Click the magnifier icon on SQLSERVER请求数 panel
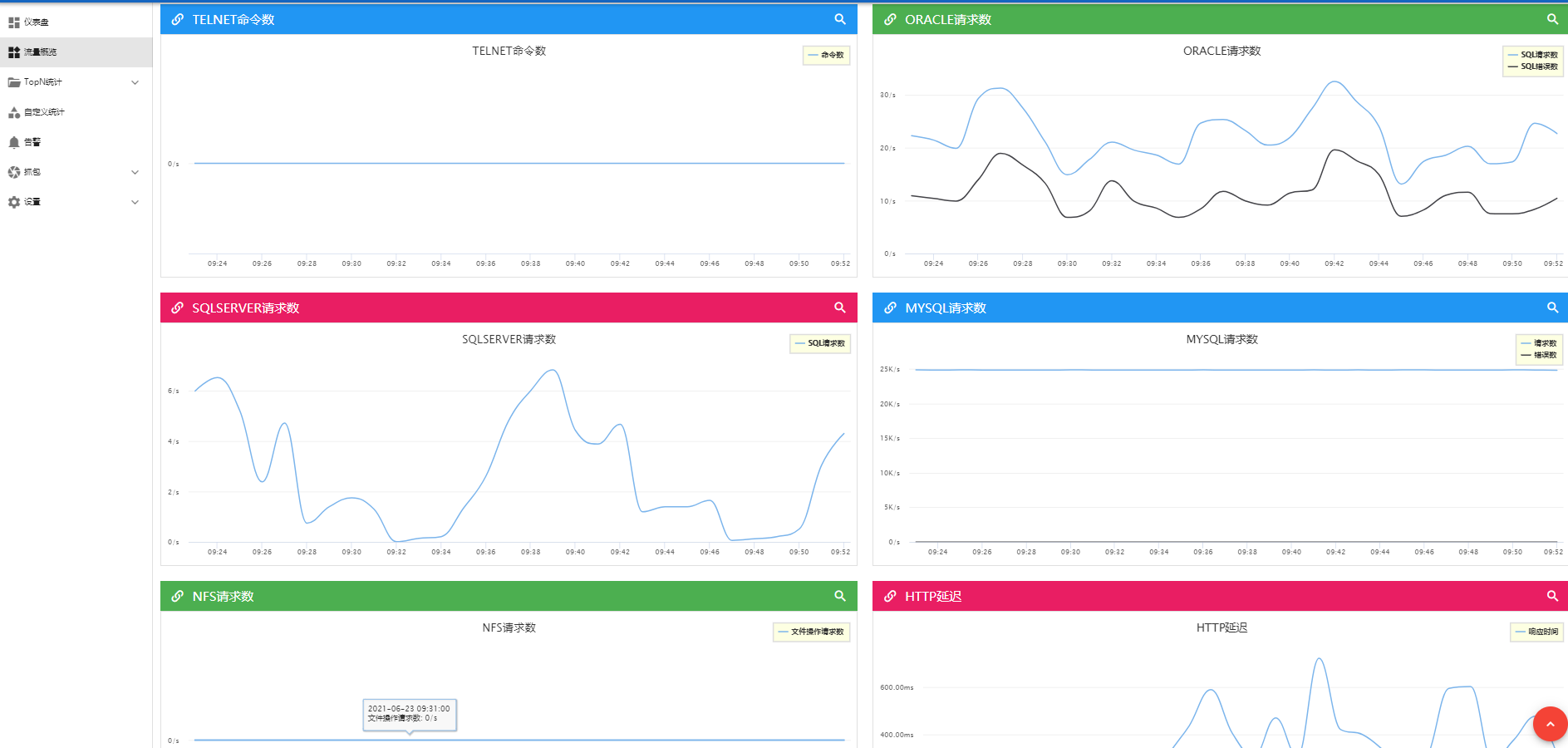Screen dimensions: 1568x748 (840, 308)
